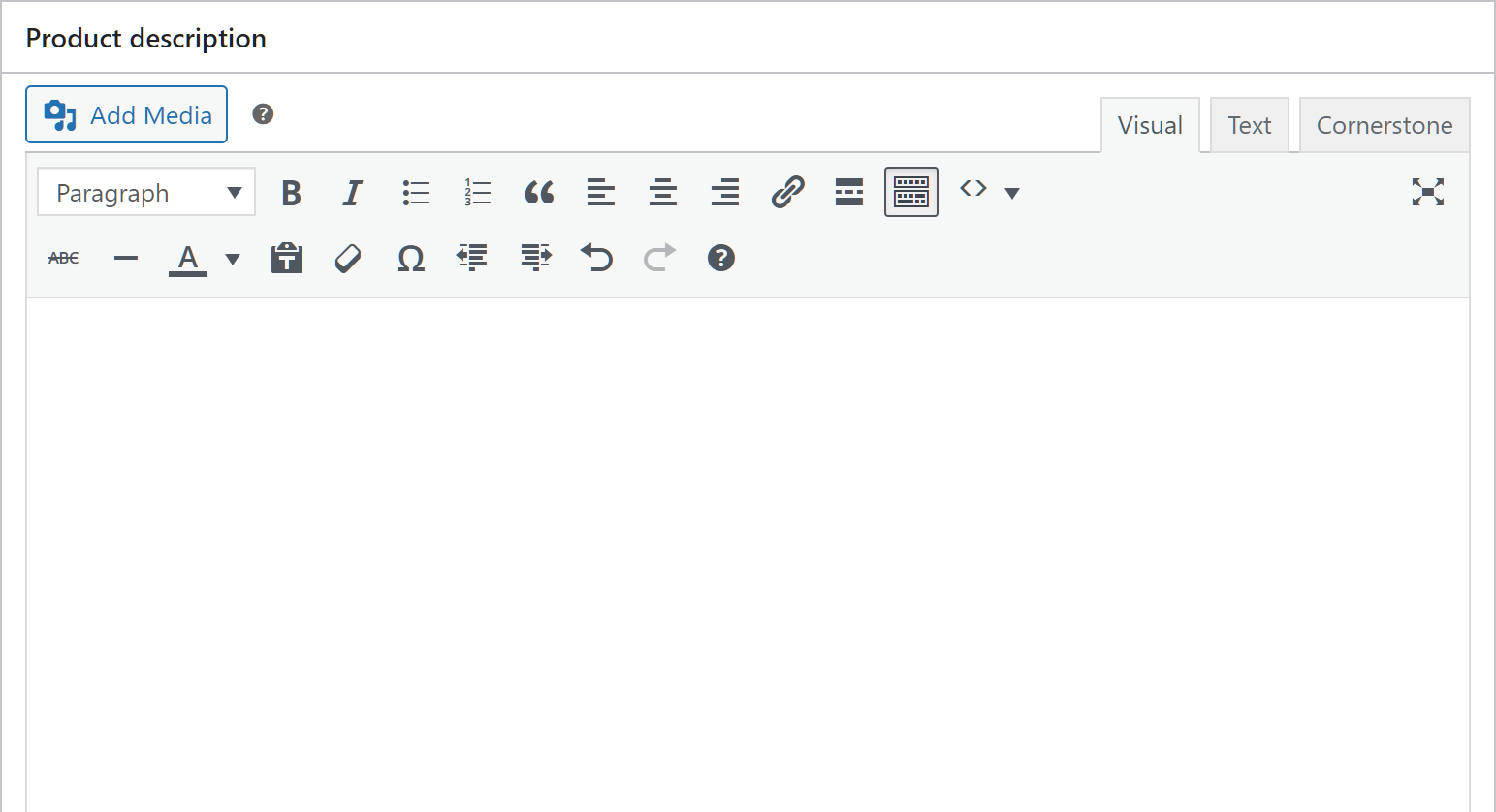This screenshot has height=812, width=1496.
Task: Toggle bold formatting
Action: [x=291, y=192]
